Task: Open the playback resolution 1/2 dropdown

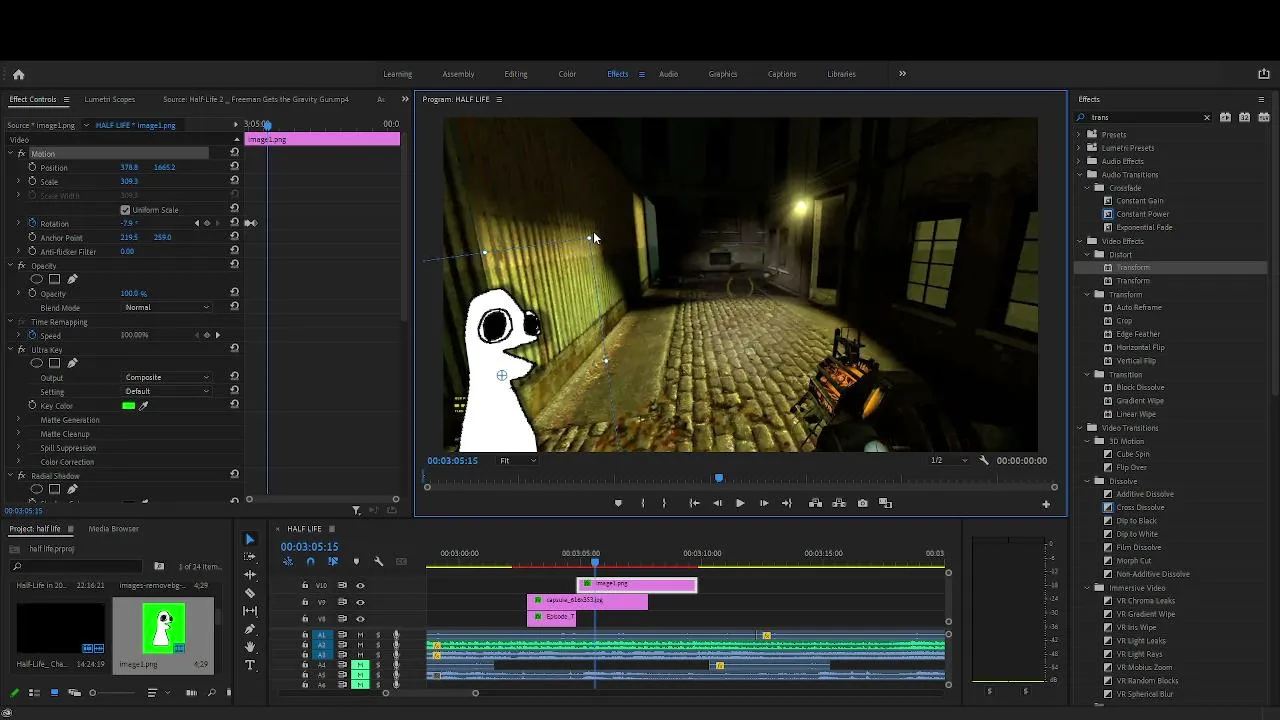Action: (x=949, y=460)
